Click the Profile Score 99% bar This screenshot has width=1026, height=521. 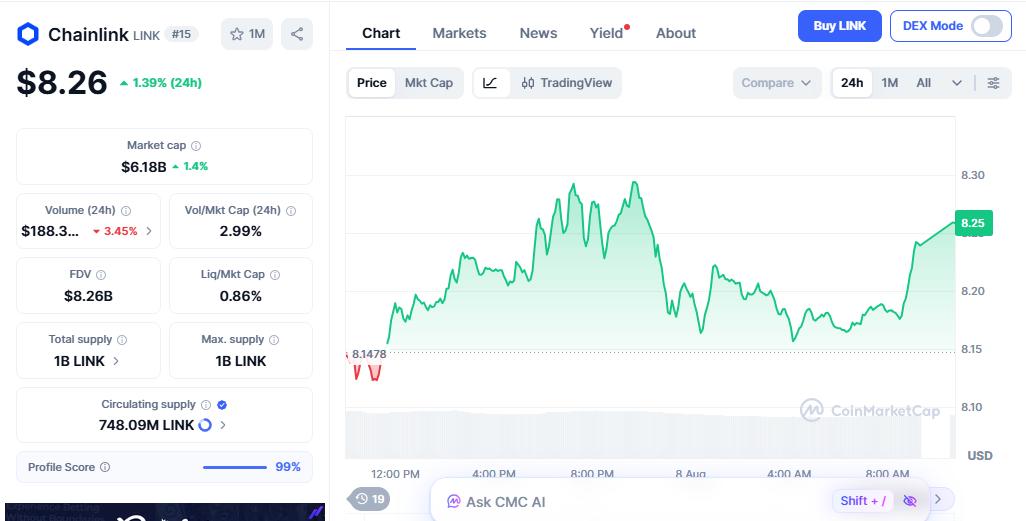pos(235,467)
